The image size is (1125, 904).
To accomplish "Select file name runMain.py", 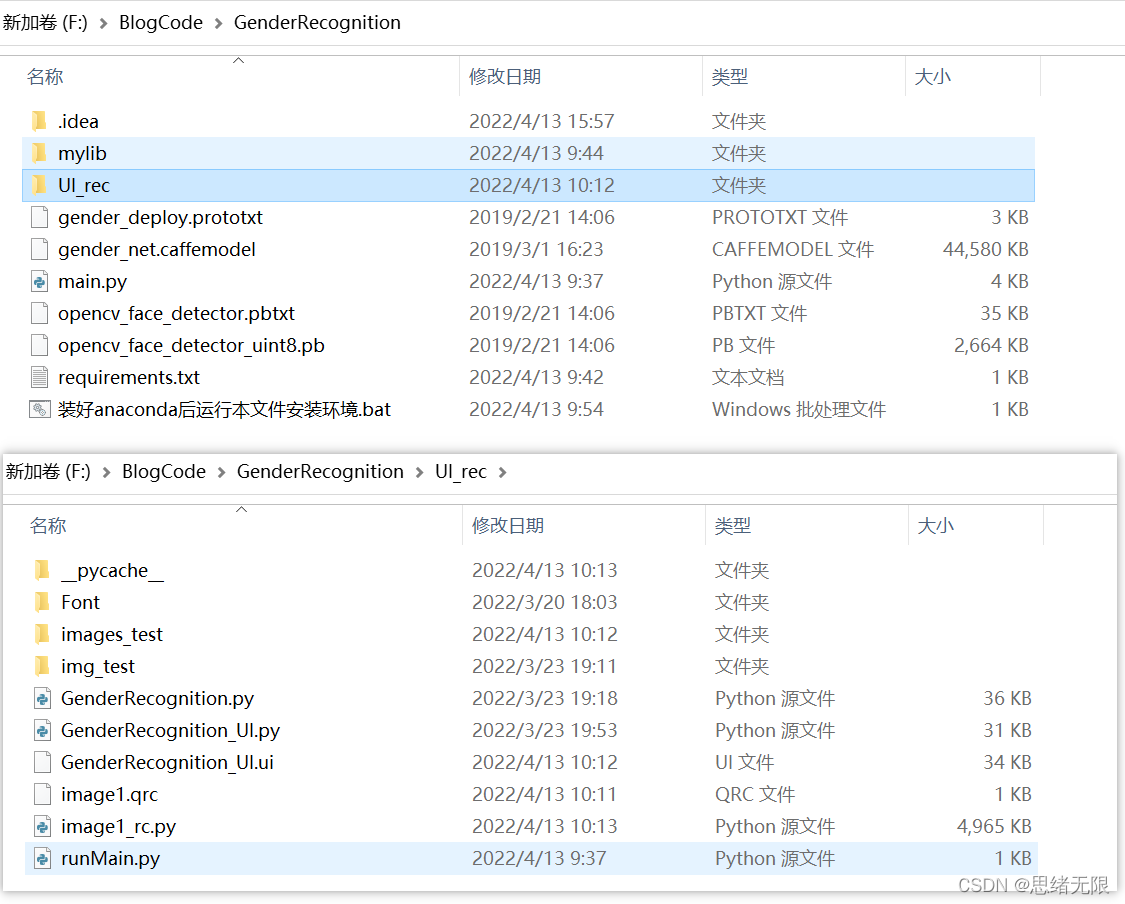I will click(x=110, y=859).
